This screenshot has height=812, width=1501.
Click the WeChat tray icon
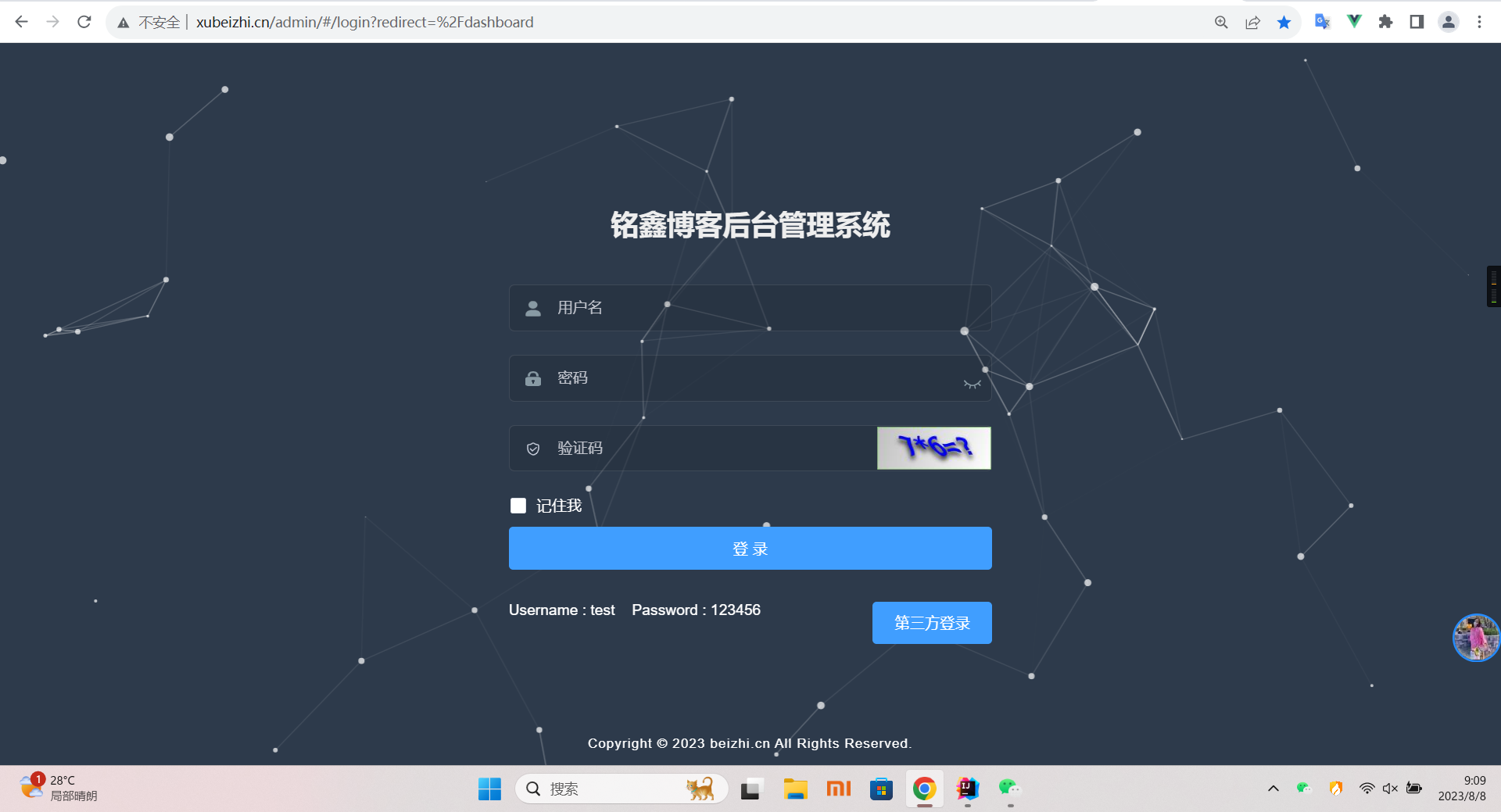[1303, 788]
